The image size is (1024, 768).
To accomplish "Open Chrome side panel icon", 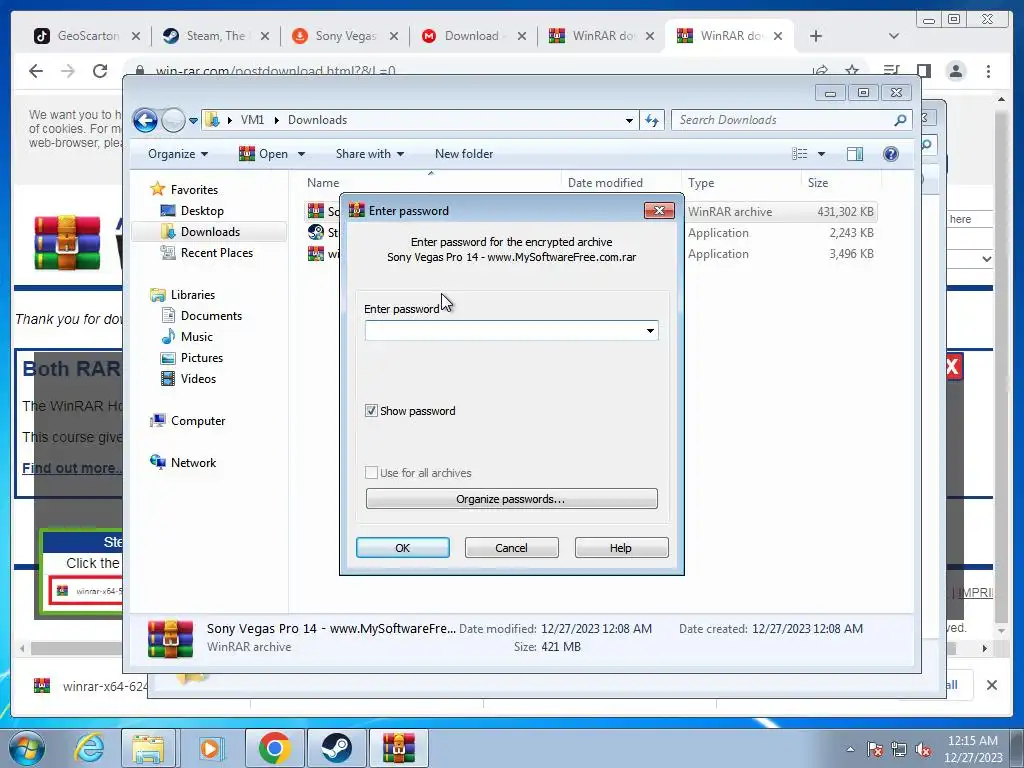I will 923,71.
